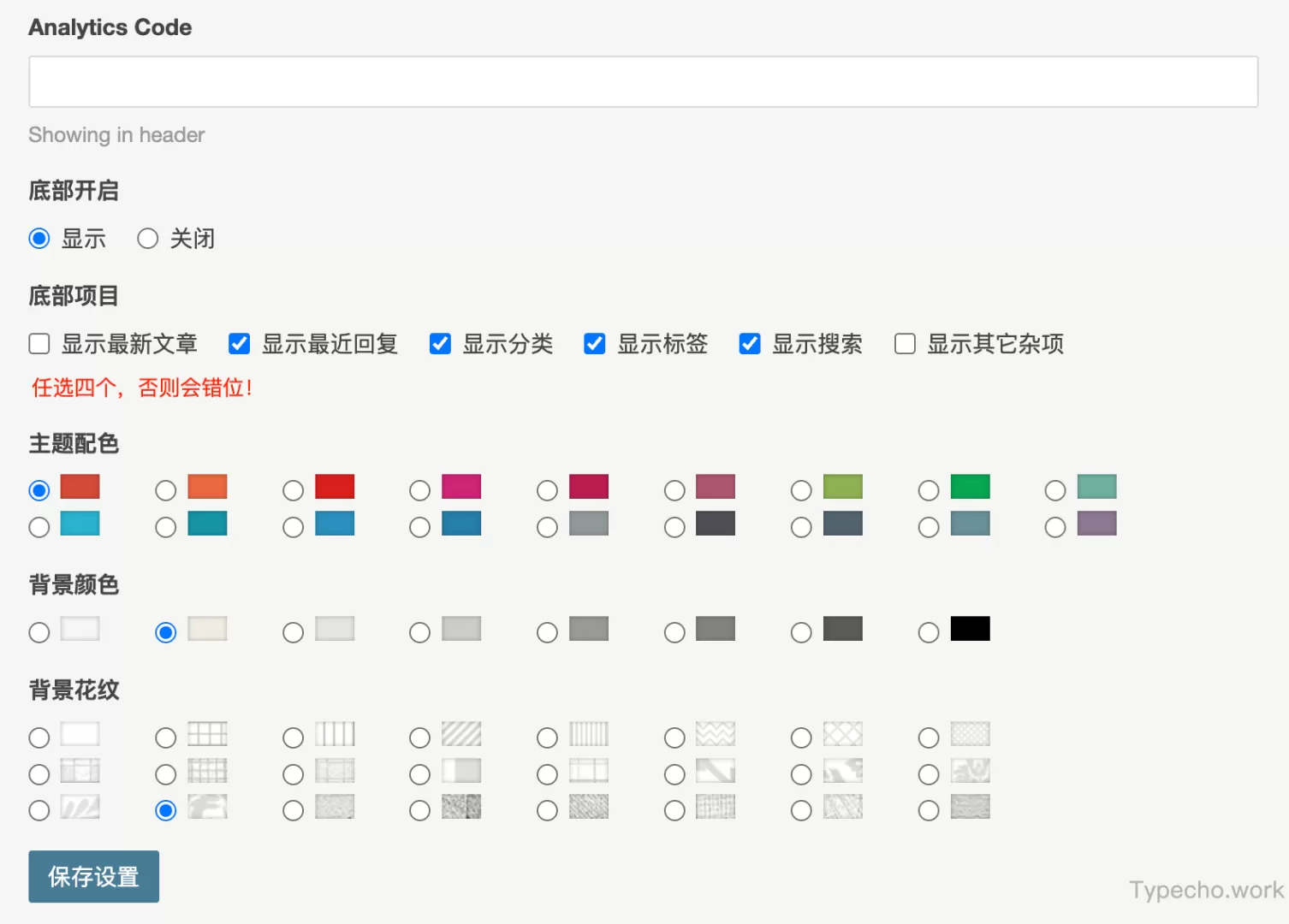The height and width of the screenshot is (924, 1289).
Task: Click the 保存设置 button
Action: (93, 876)
